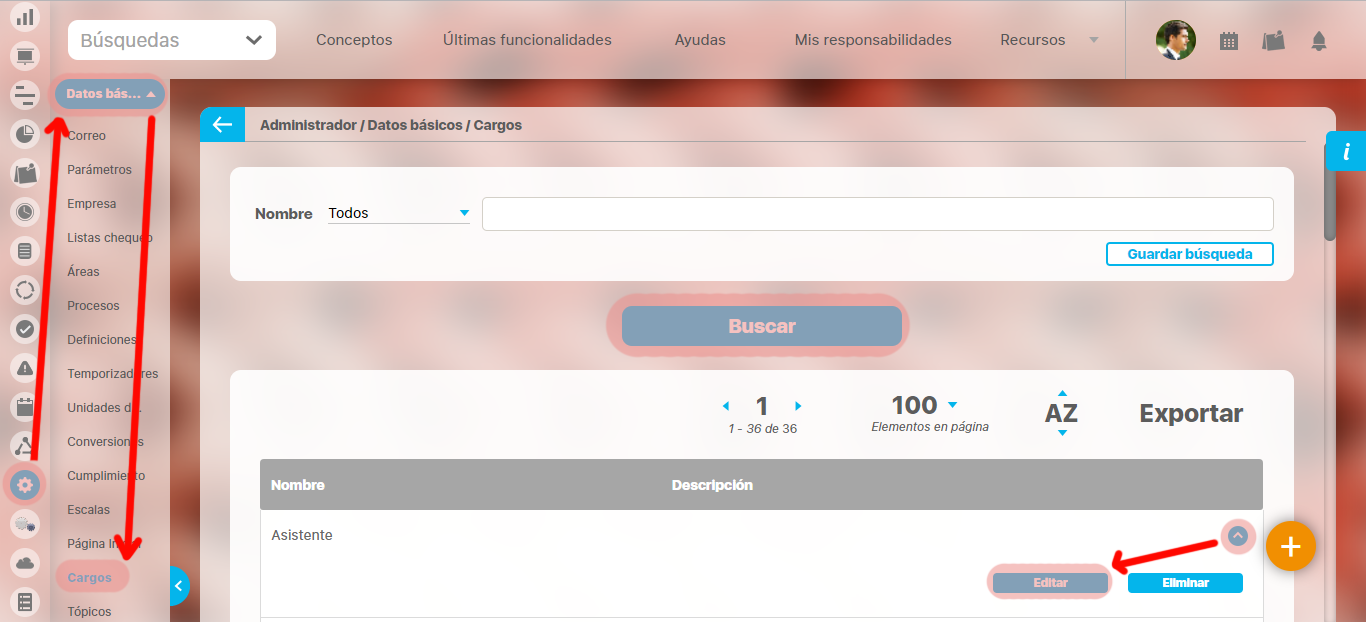The width and height of the screenshot is (1366, 622).
Task: Open the Búsquedas dropdown
Action: tap(172, 40)
